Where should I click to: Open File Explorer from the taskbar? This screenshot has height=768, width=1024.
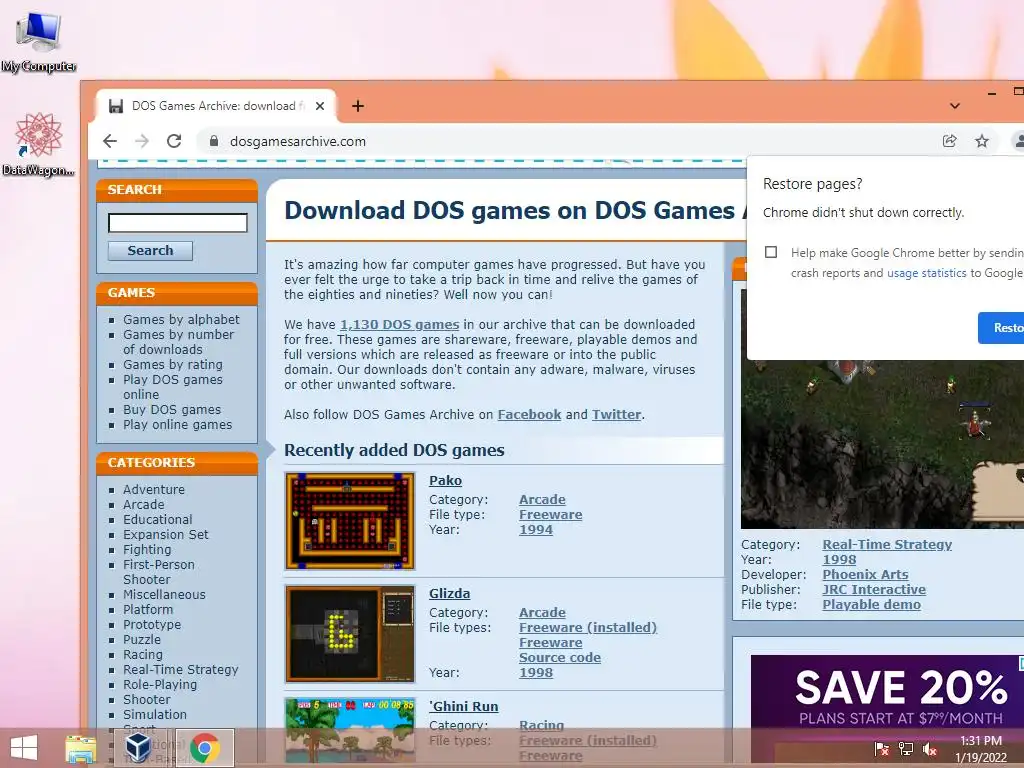[x=81, y=748]
